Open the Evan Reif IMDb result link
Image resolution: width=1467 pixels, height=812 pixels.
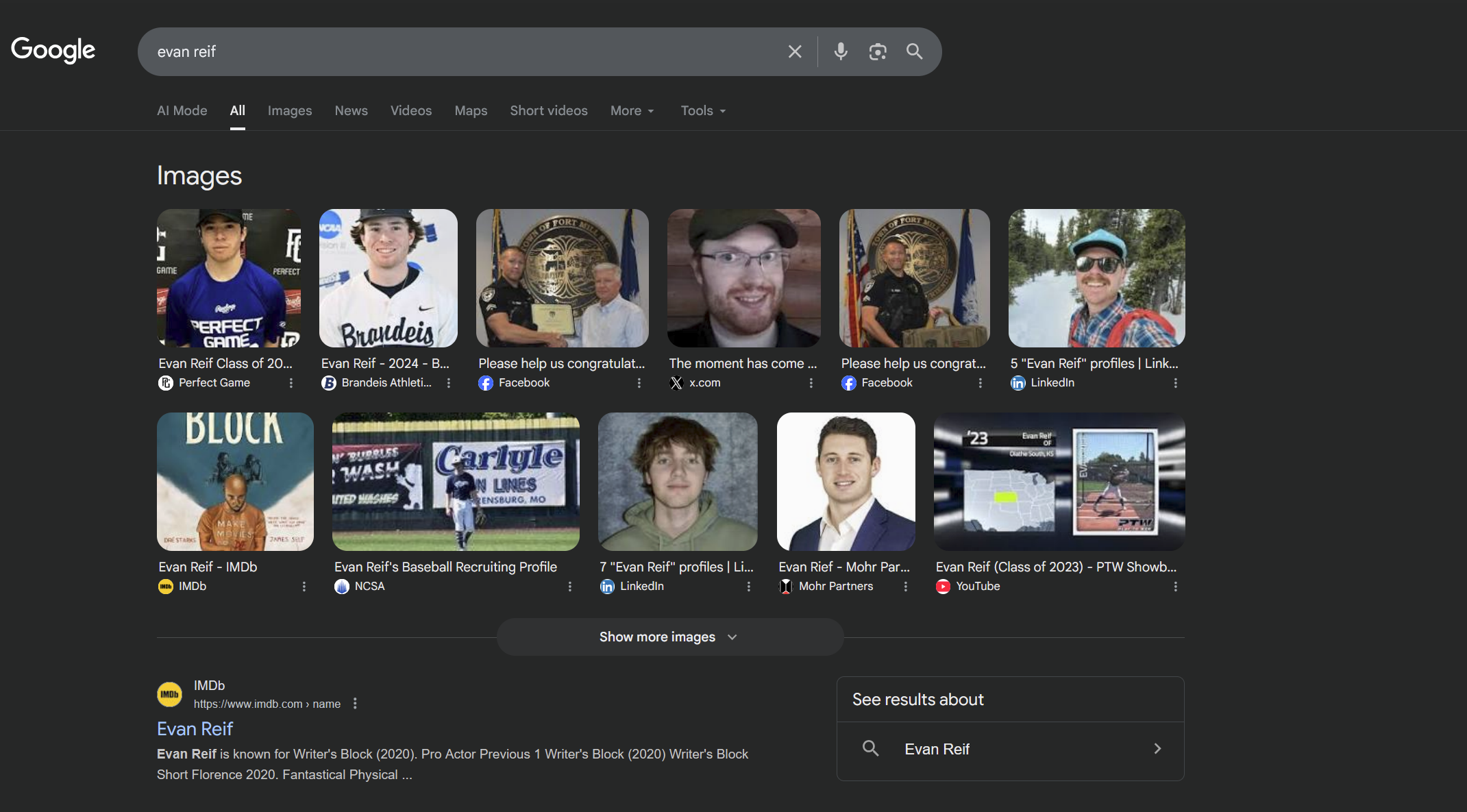(195, 728)
